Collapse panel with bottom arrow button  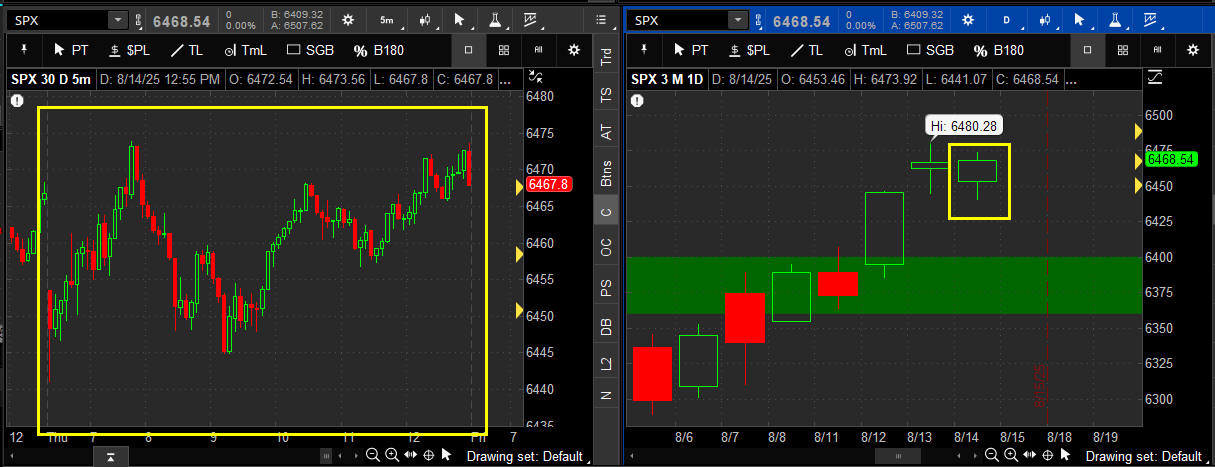pyautogui.click(x=110, y=456)
